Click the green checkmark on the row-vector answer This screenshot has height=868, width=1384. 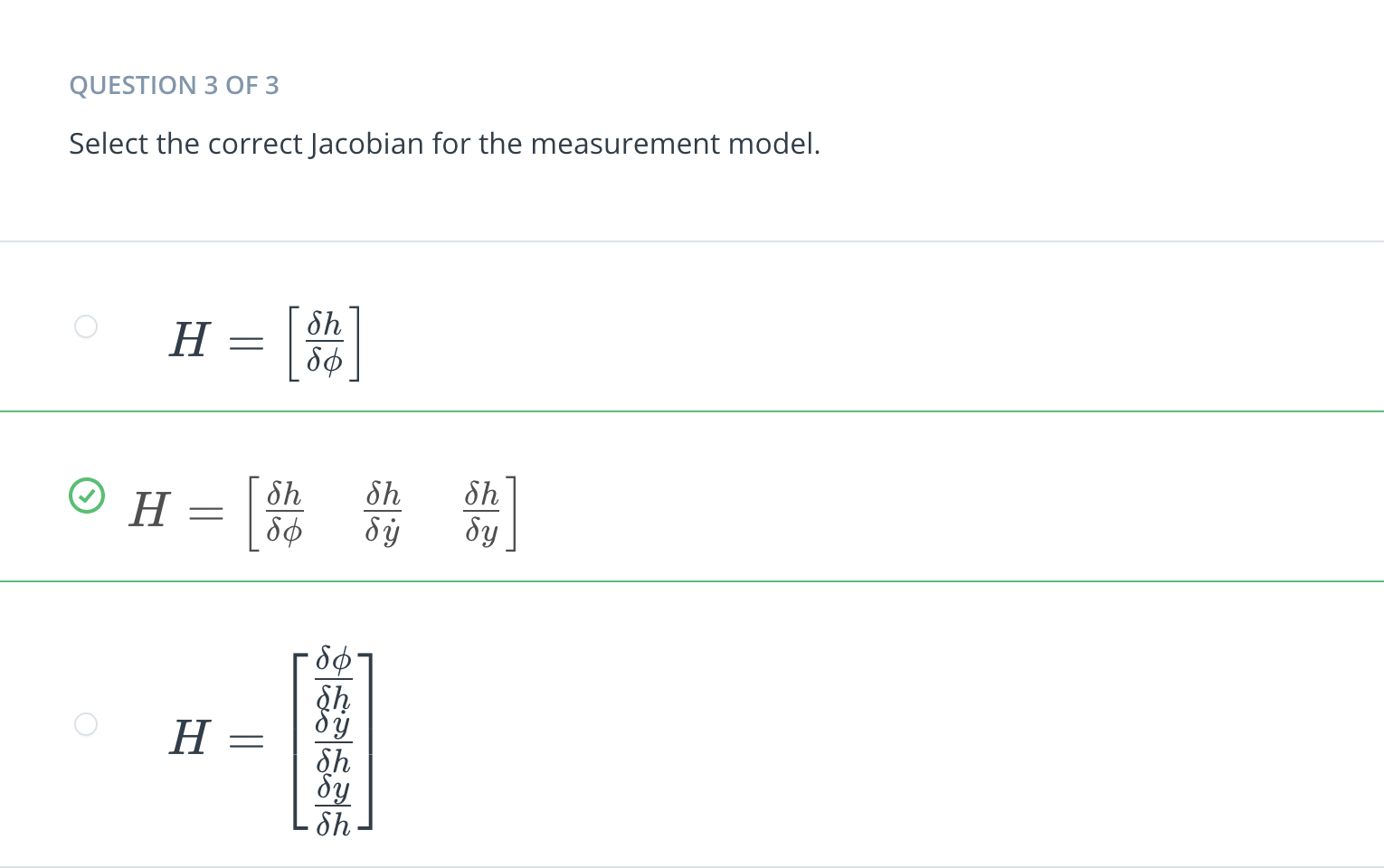(87, 495)
